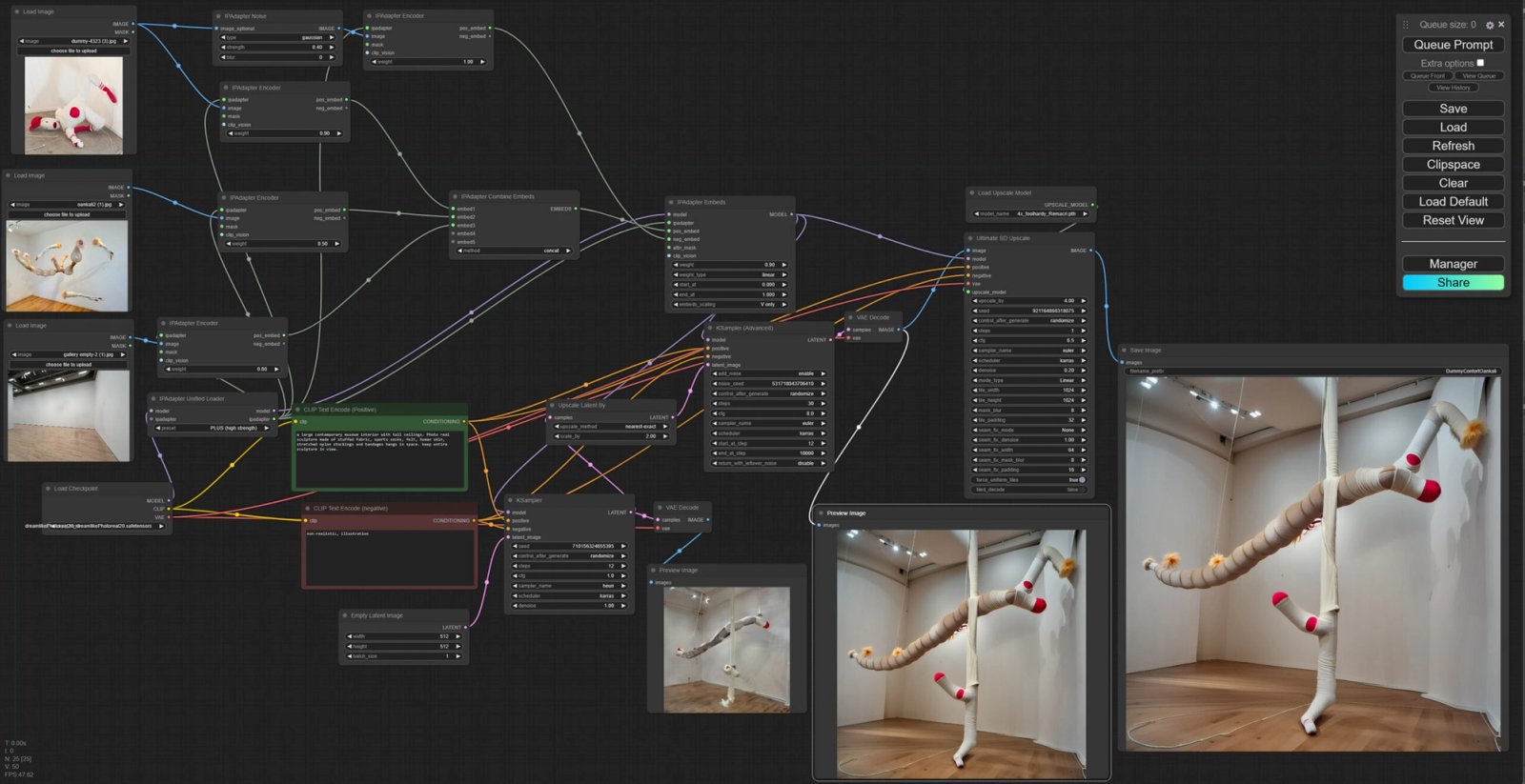This screenshot has width=1525, height=784.
Task: Click the images input port on Save Image
Action: 1123,362
